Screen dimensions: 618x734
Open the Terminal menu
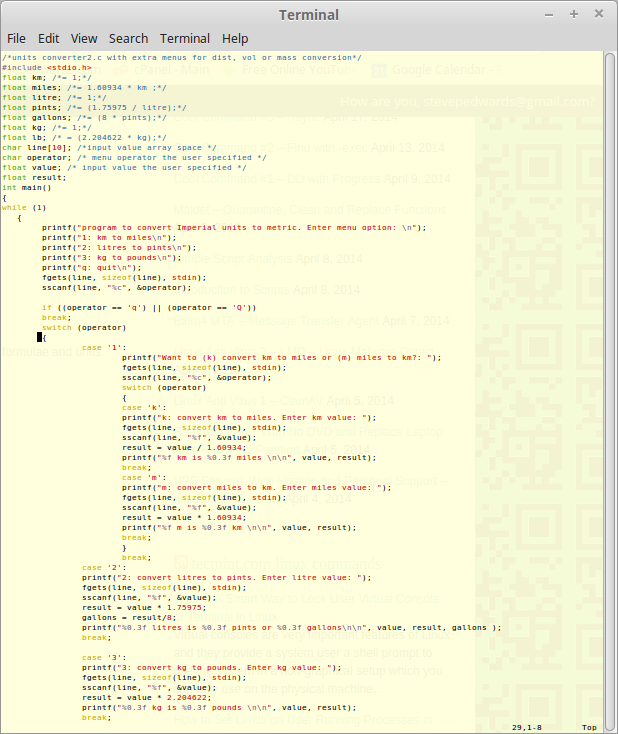(x=185, y=38)
